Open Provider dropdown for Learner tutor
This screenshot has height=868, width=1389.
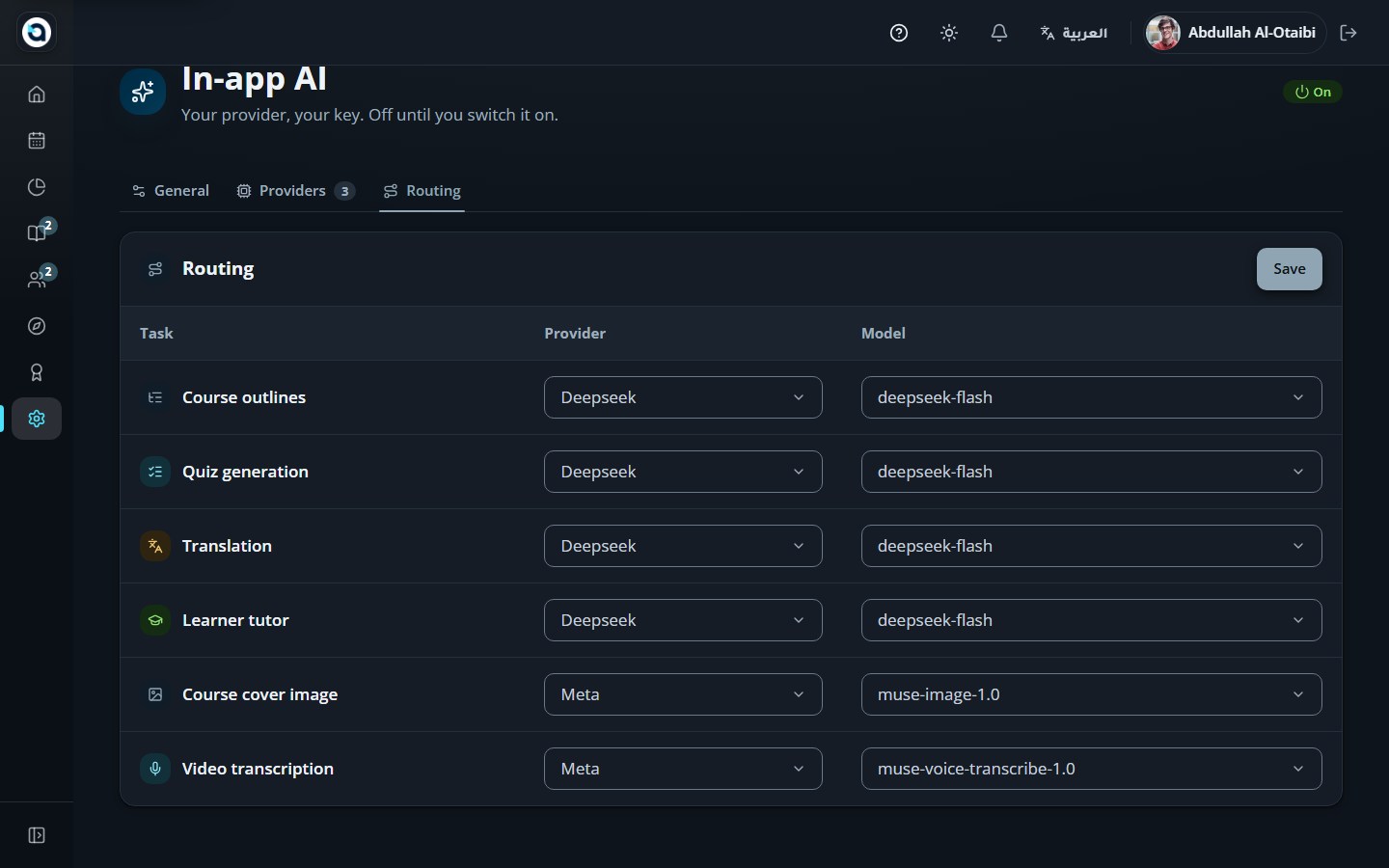pyautogui.click(x=683, y=620)
